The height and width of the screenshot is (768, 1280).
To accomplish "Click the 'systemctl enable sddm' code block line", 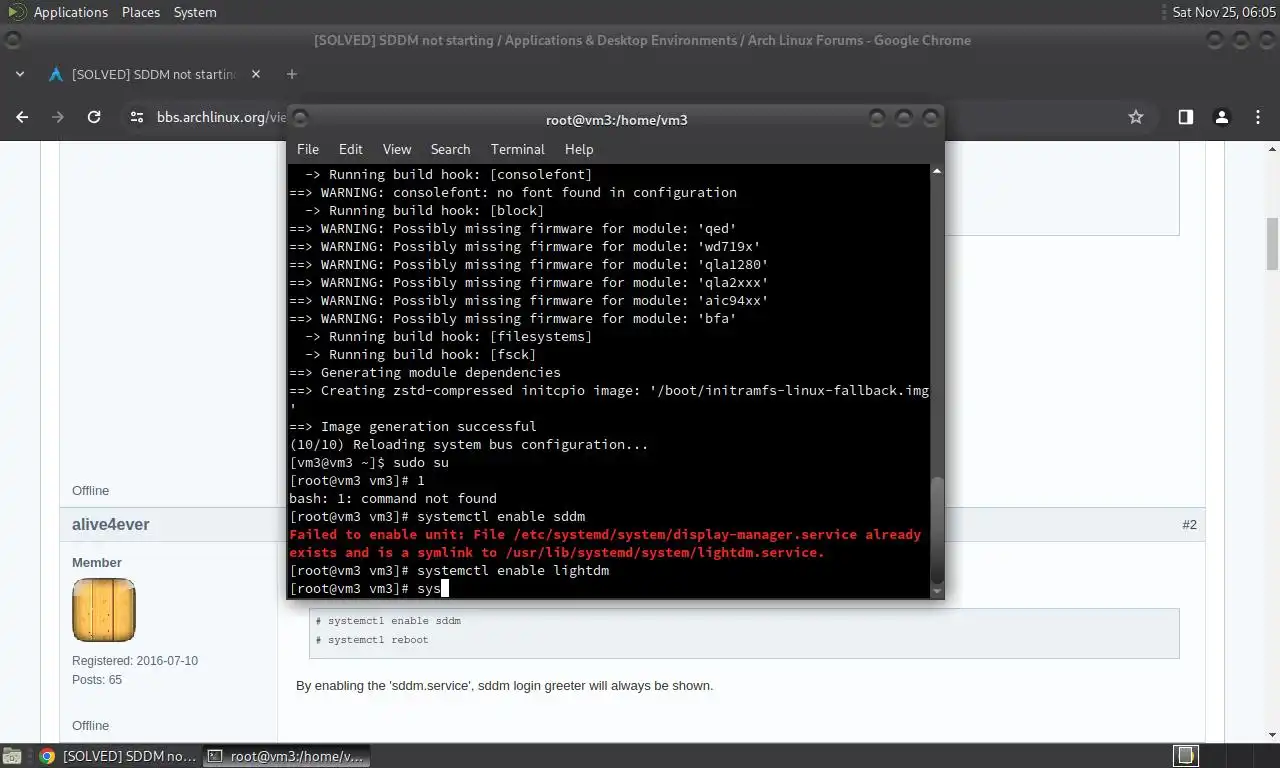I will point(388,621).
